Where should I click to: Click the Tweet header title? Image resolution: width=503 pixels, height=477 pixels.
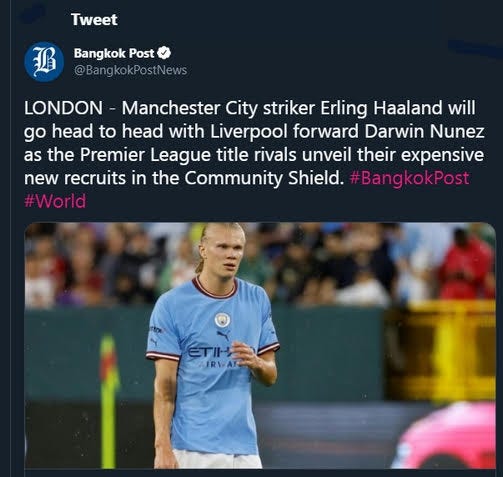click(x=94, y=19)
